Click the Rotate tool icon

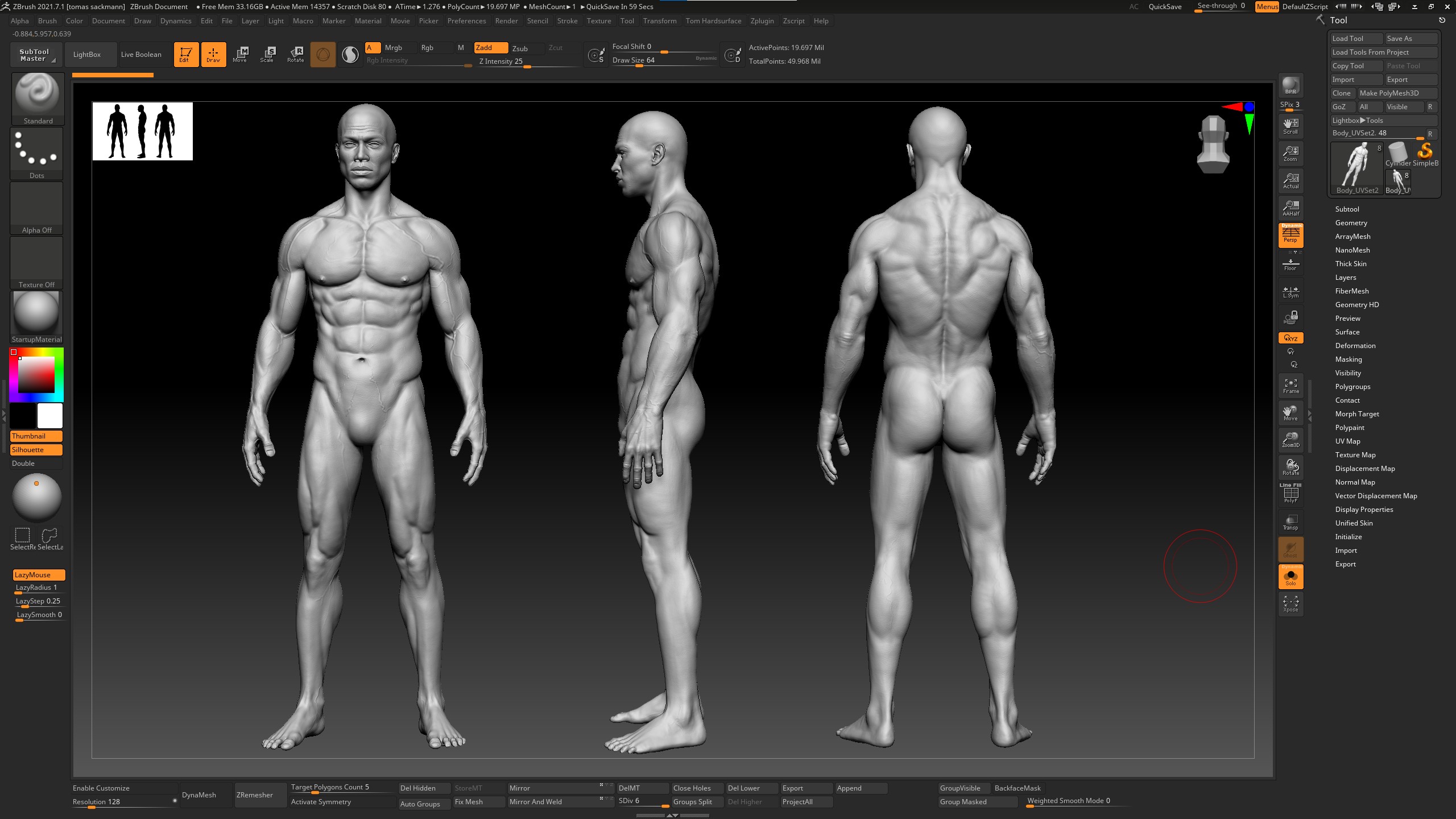(x=295, y=55)
